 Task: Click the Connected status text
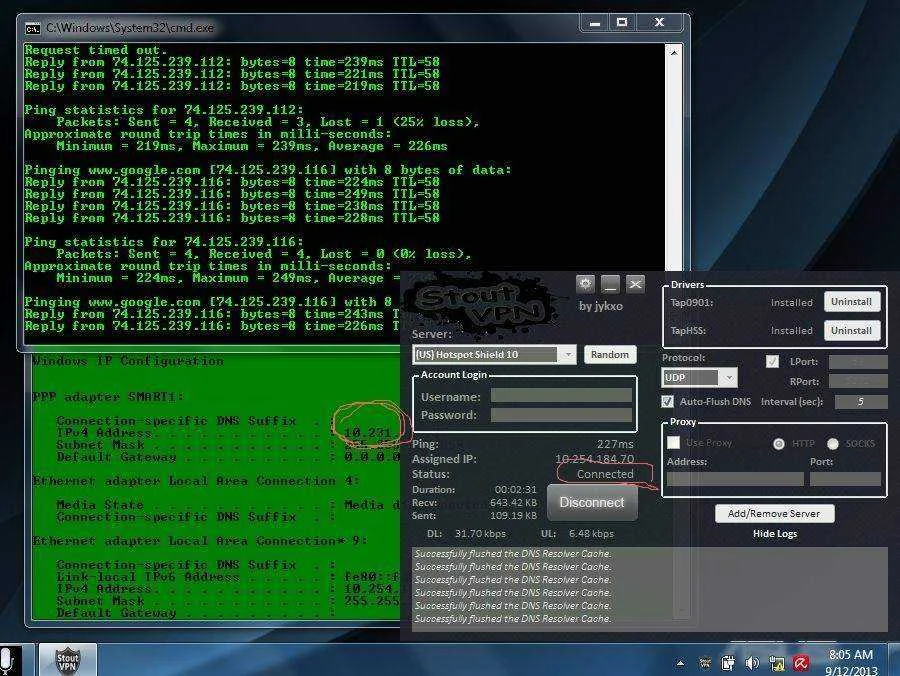[x=605, y=474]
